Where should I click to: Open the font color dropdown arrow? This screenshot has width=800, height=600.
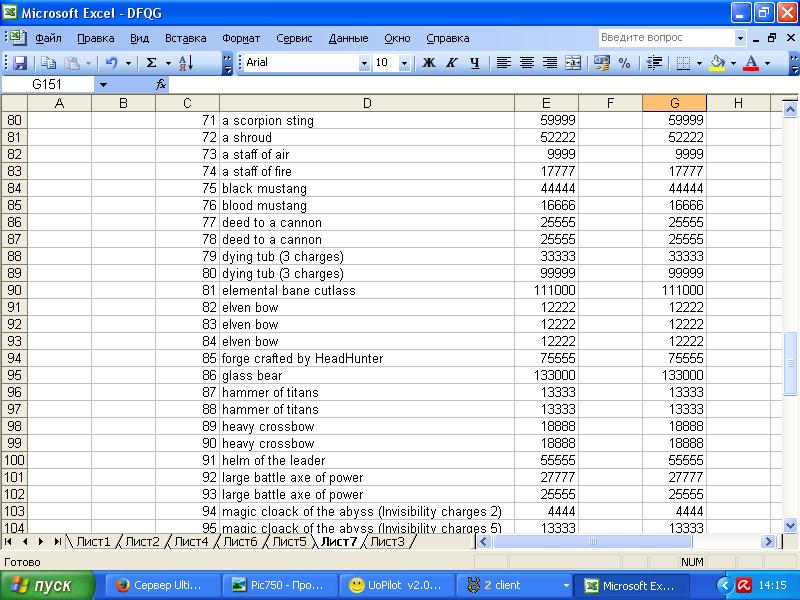767,63
